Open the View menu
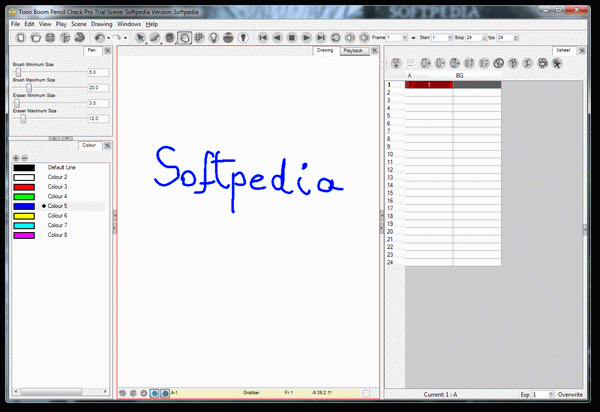Screen dimensions: 600x412 click(45, 24)
